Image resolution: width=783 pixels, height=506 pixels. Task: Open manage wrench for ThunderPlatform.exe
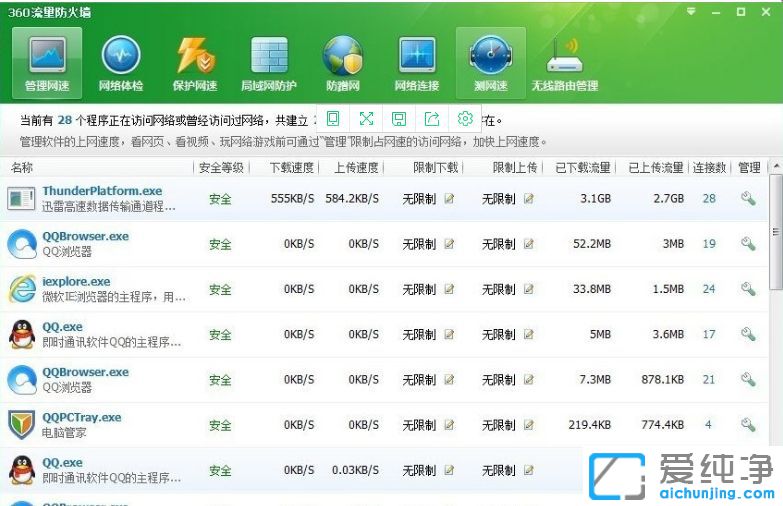coord(748,198)
